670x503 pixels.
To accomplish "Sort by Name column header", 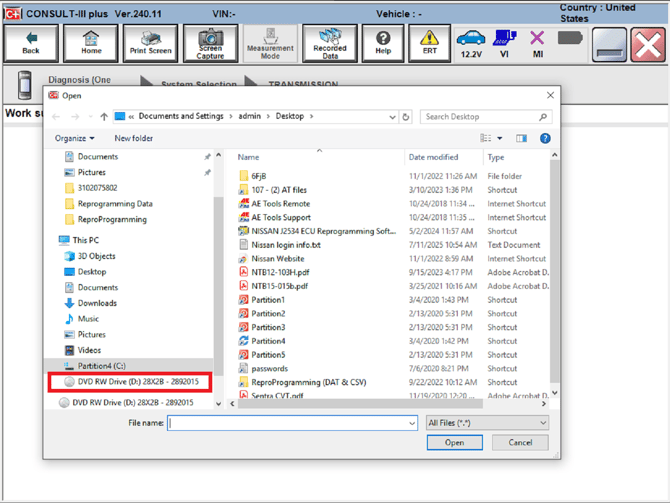I will click(x=248, y=157).
